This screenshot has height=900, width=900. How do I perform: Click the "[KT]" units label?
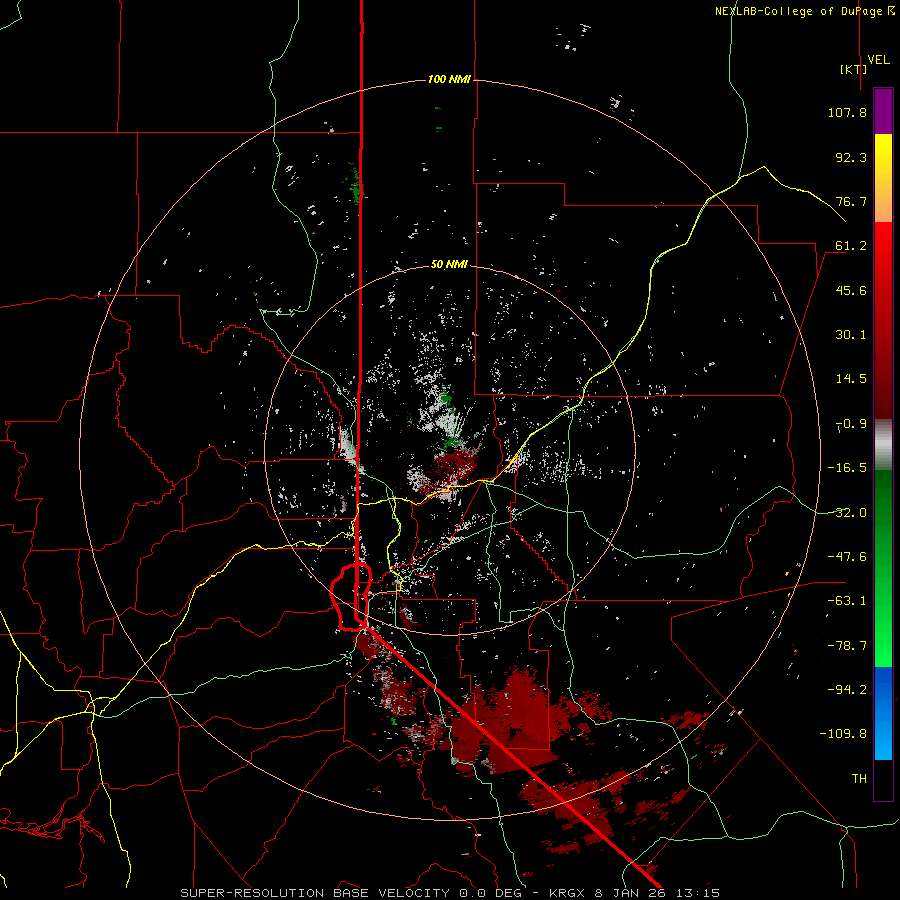pyautogui.click(x=854, y=69)
